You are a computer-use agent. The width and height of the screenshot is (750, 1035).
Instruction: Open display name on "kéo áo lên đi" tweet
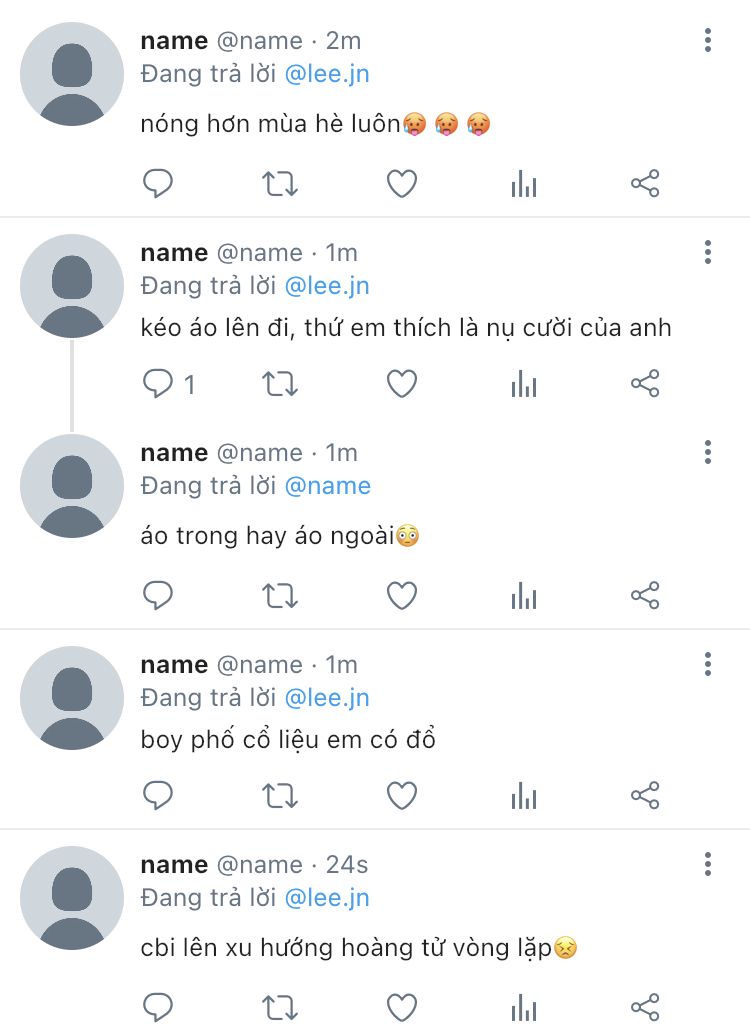174,253
